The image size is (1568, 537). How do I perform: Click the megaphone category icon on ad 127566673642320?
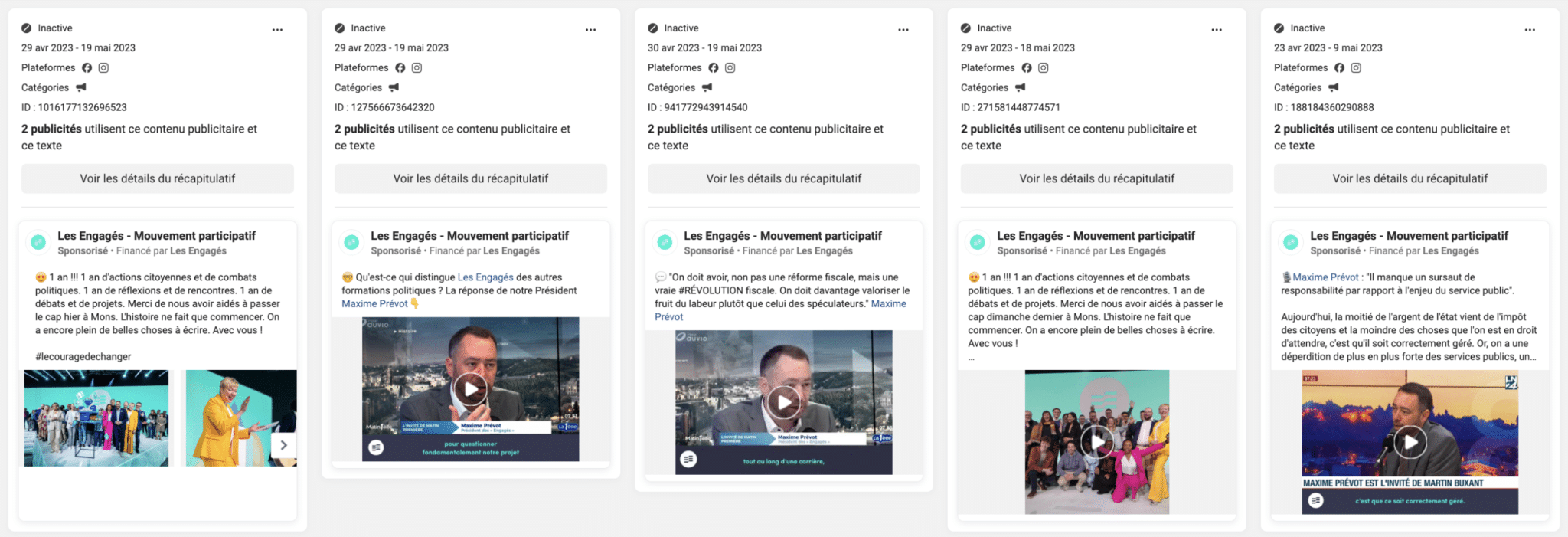pos(394,88)
